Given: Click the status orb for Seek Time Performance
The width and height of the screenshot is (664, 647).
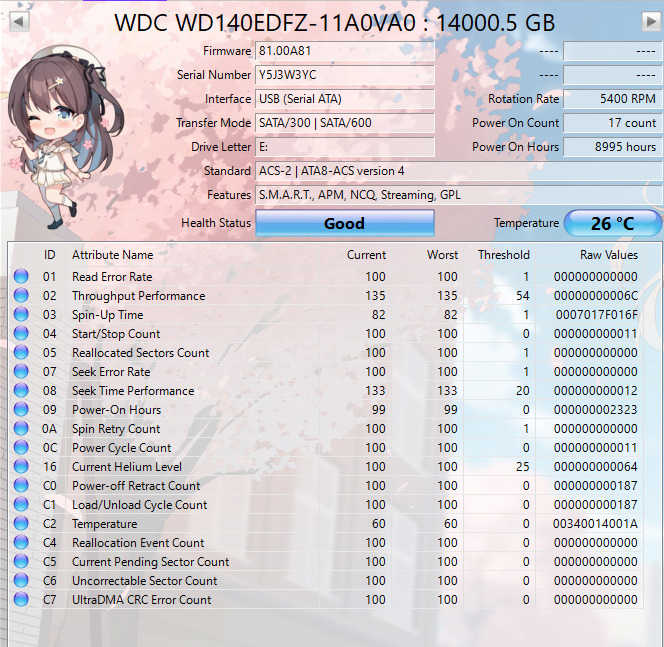Looking at the screenshot, I should [21, 390].
